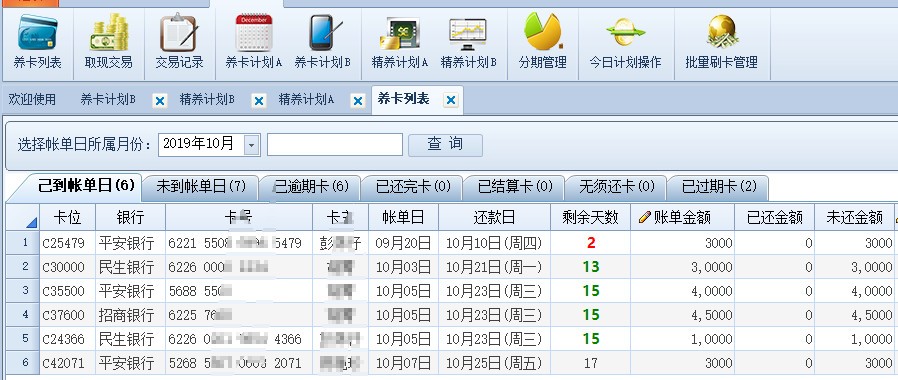Open the 取现交易 cash withdrawal icon
The height and width of the screenshot is (380, 898).
point(108,33)
